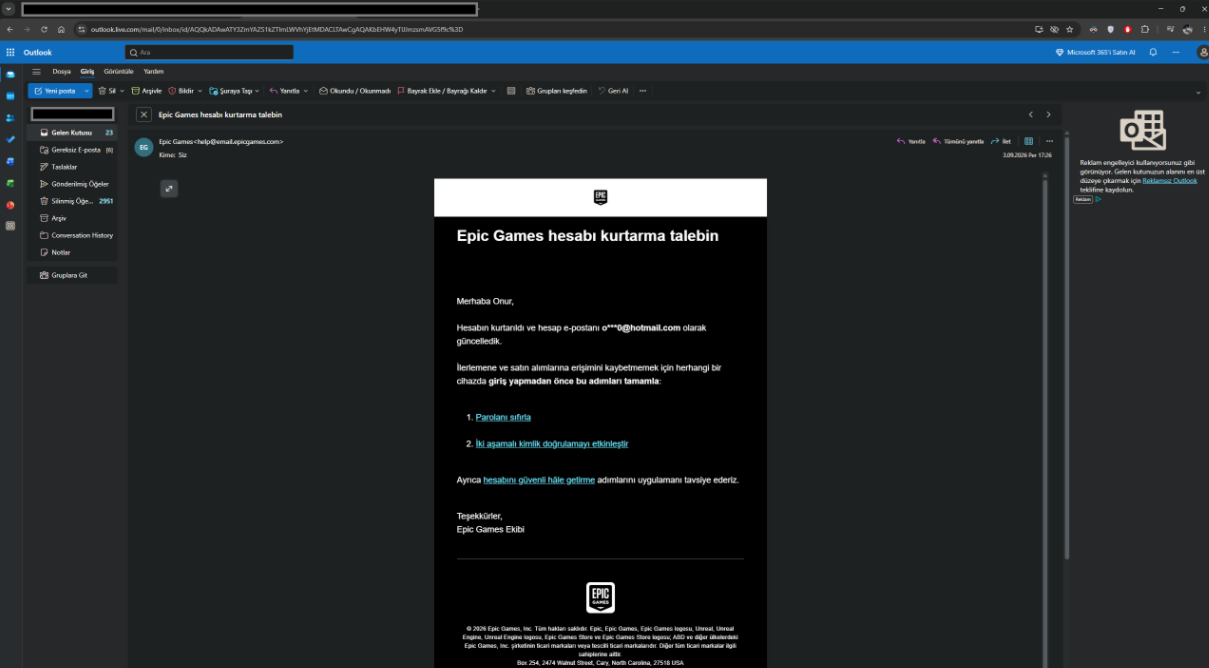Bookmark this page with the star icon
Viewport: 1209px width, 668px height.
point(1070,29)
